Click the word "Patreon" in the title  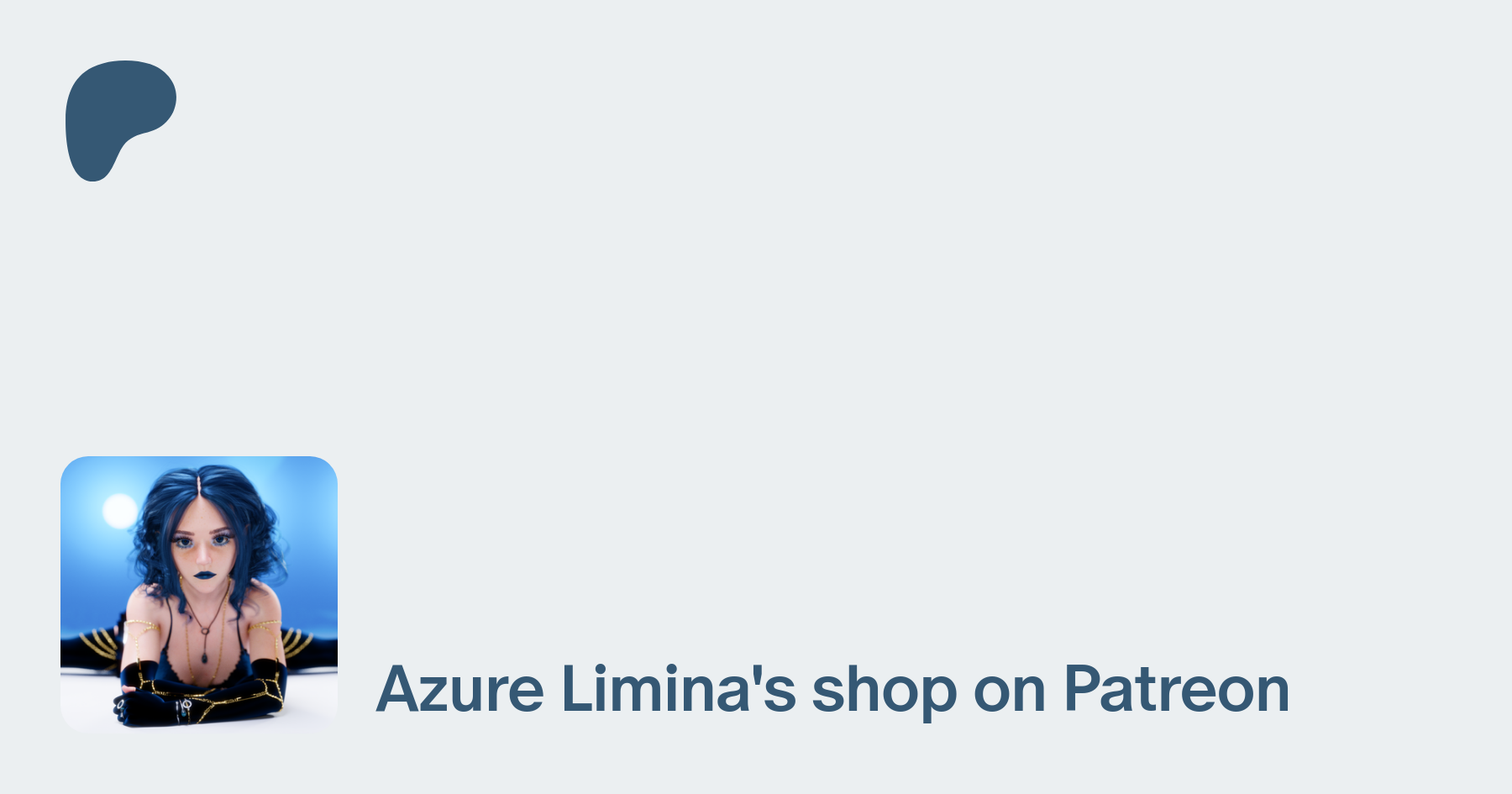point(1177,690)
